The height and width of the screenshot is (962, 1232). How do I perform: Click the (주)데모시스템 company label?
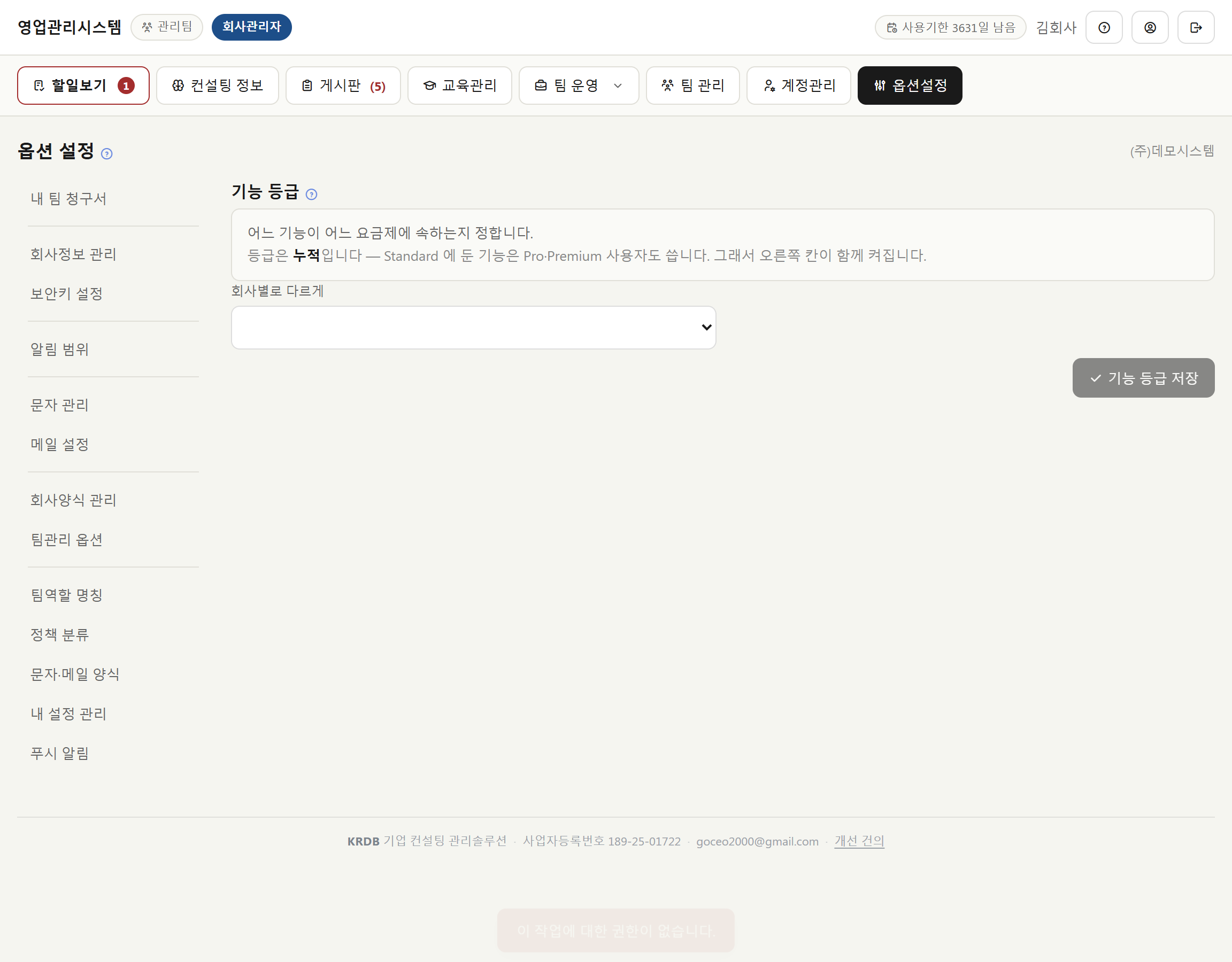[1172, 151]
